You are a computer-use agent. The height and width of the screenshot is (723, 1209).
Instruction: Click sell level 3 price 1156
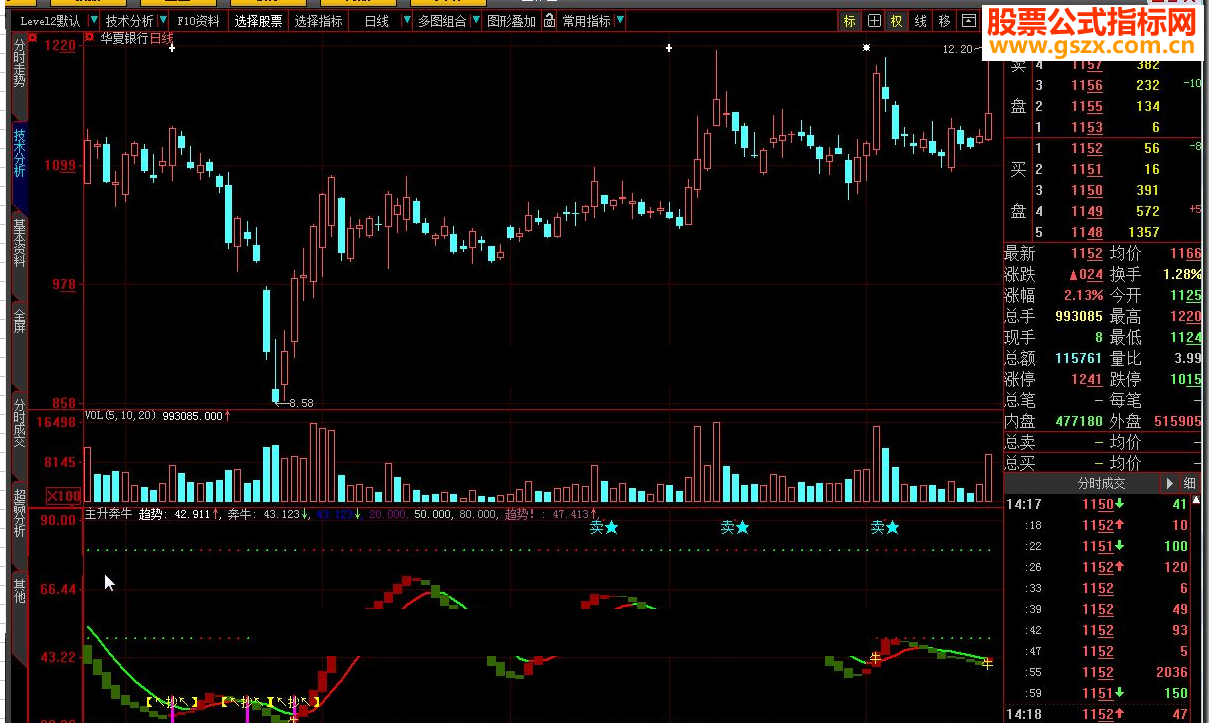[x=1087, y=85]
